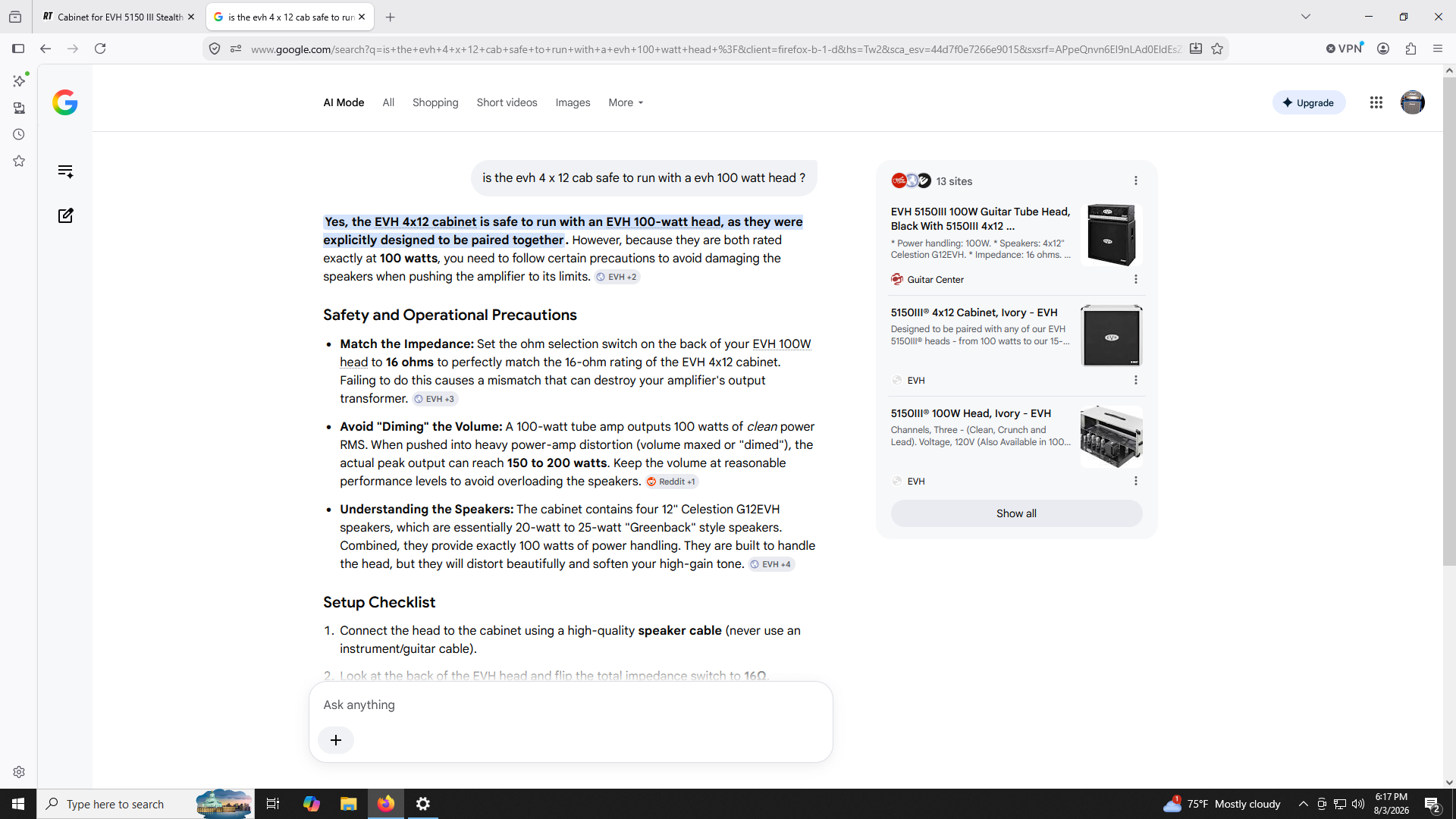
Task: Switch to the Images tab
Action: click(573, 102)
